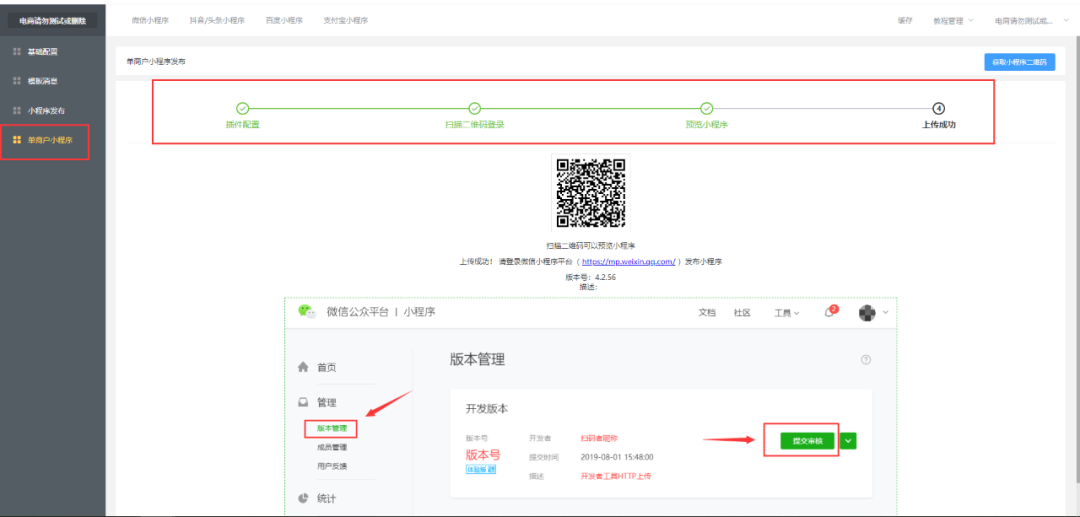Viewport: 1080px width, 517px height.
Task: Click the 体验版 badge under 版本号
Action: click(x=481, y=469)
